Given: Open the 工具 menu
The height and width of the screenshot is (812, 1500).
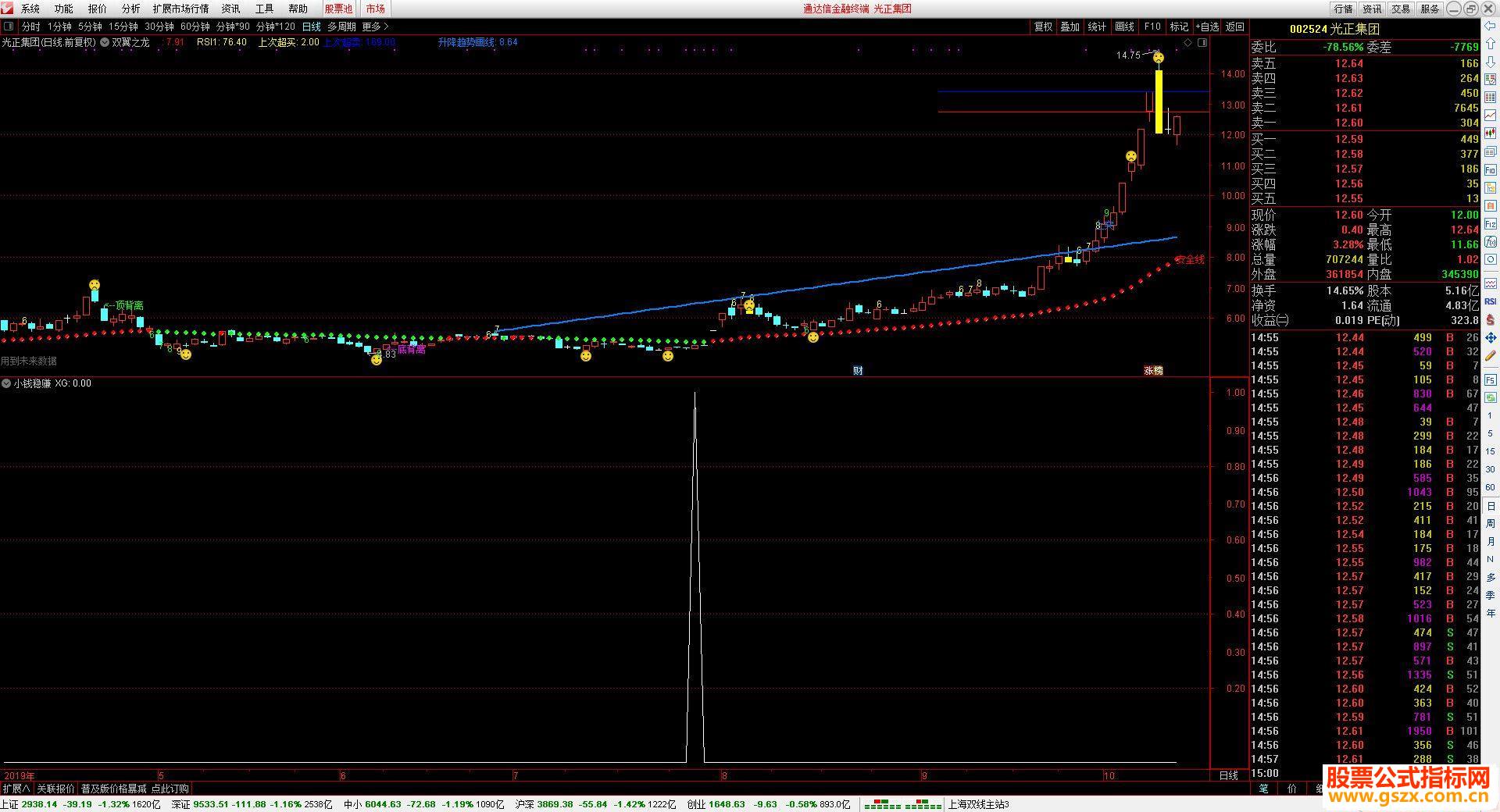Looking at the screenshot, I should [265, 9].
